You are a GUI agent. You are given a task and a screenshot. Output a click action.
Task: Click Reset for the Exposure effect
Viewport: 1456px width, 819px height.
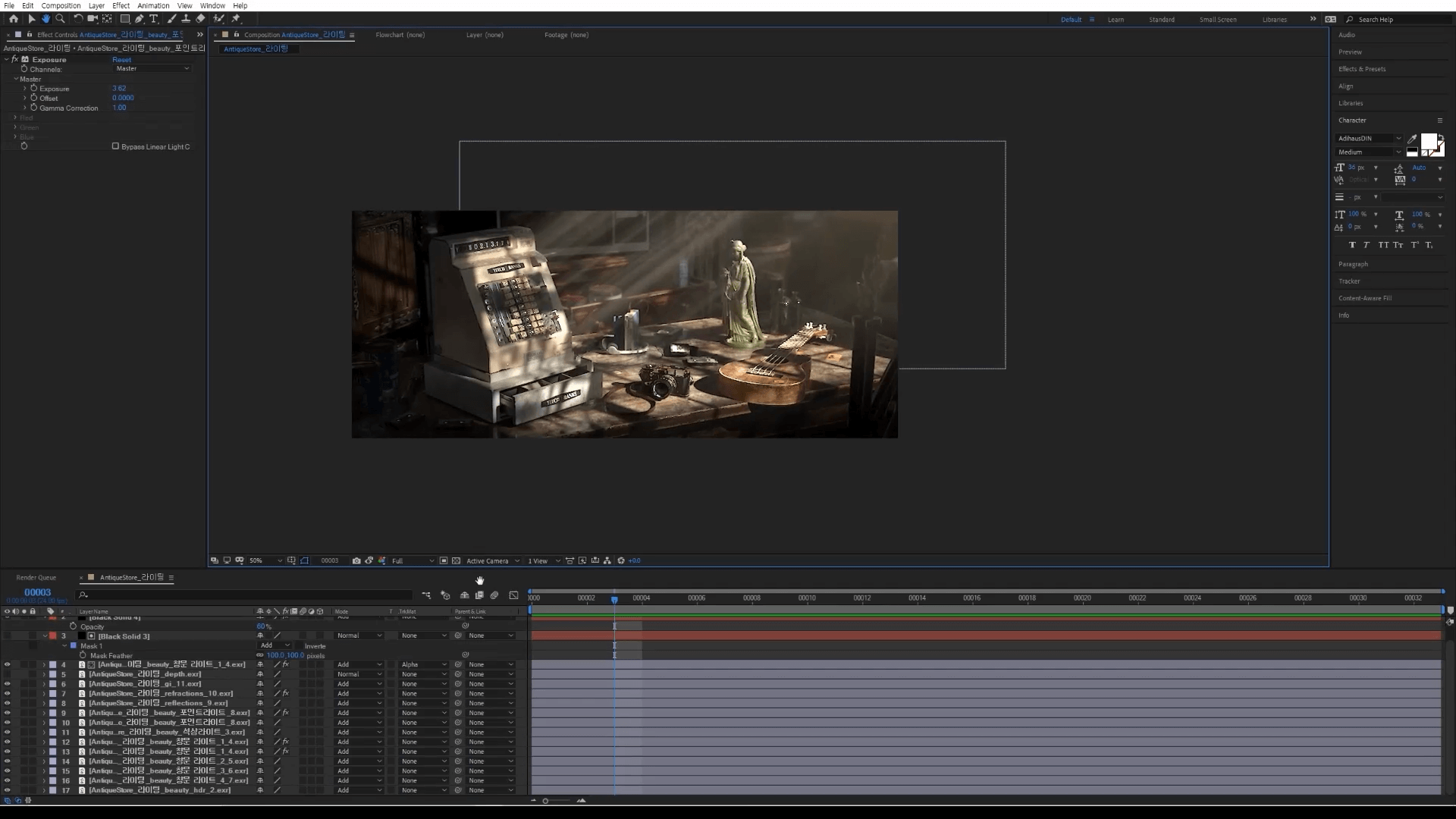pos(121,60)
